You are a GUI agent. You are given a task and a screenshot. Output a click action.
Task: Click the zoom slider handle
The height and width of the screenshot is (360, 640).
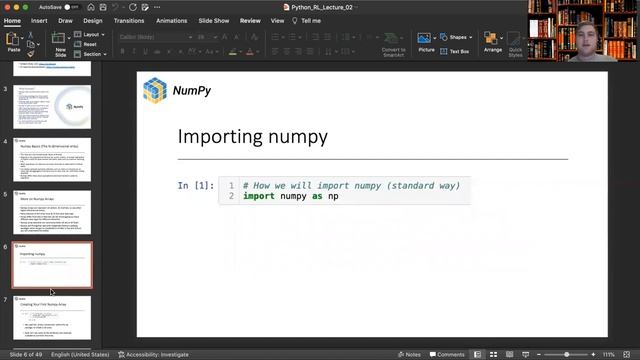[567, 355]
